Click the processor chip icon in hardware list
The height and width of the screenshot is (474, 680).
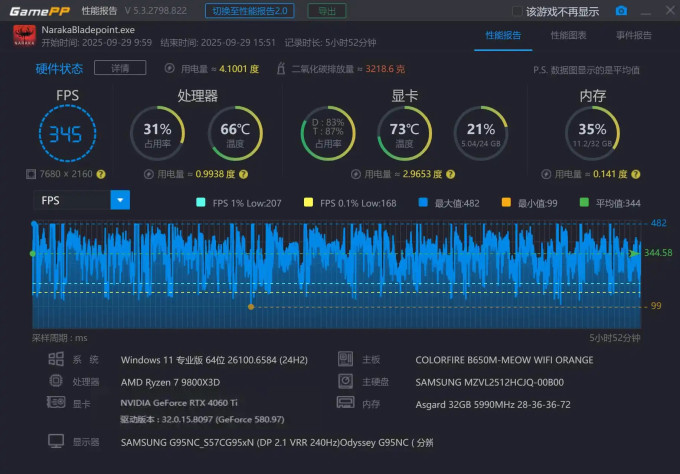56,381
